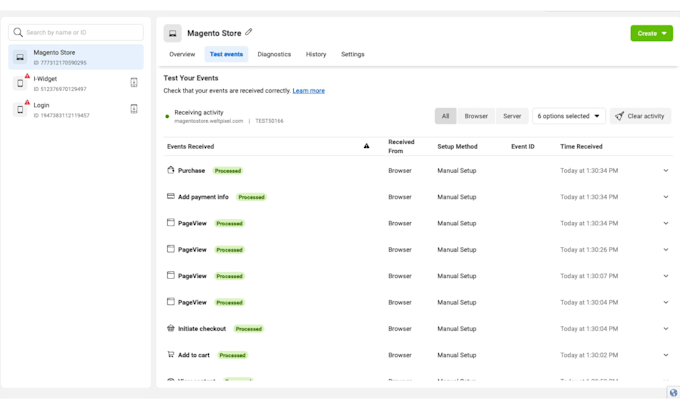Viewport: 680px width, 409px height.
Task: Click the Receiving activity status text
Action: point(199,112)
